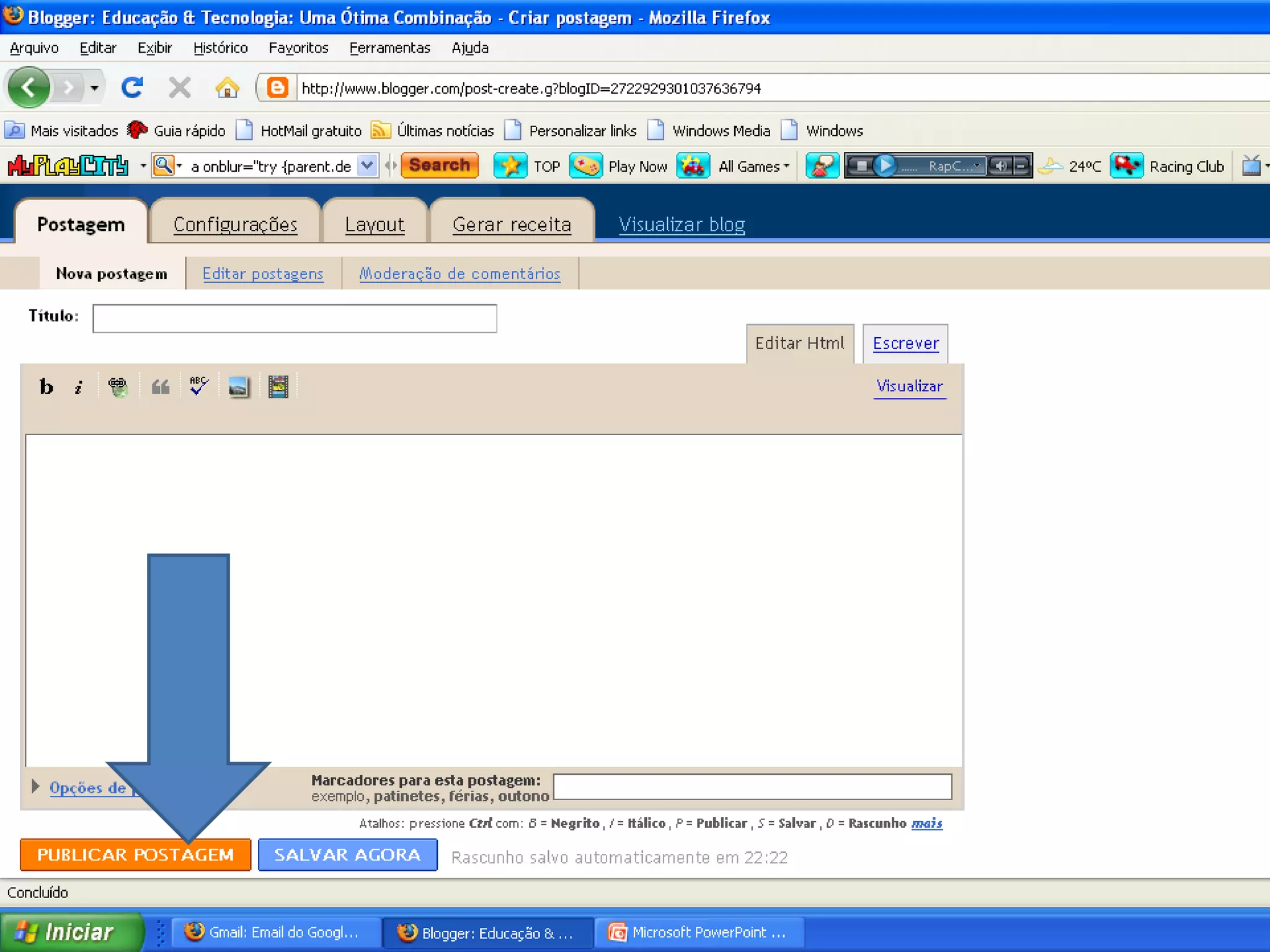The image size is (1270, 952).
Task: Click the italic formatting icon
Action: click(78, 387)
